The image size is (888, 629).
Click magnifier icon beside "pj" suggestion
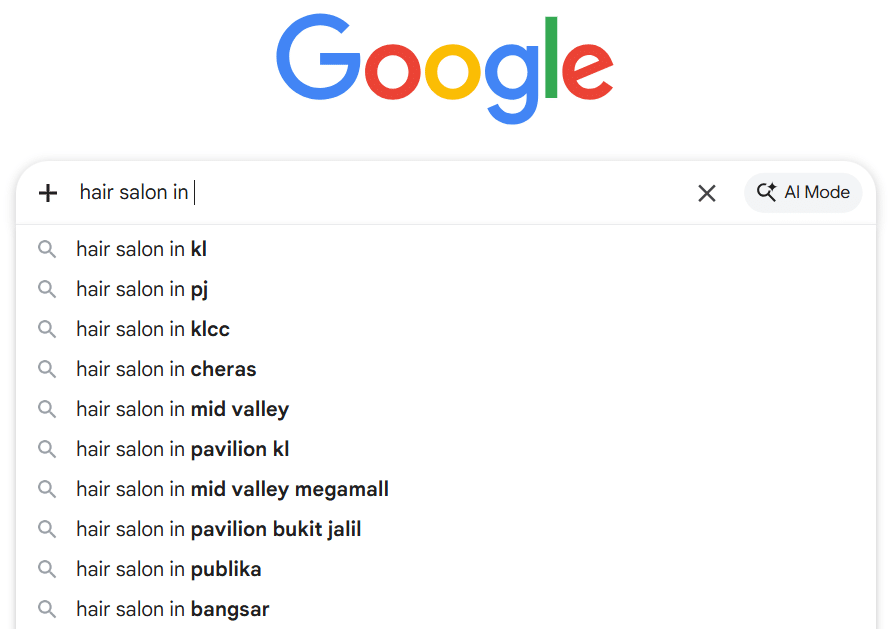47,289
